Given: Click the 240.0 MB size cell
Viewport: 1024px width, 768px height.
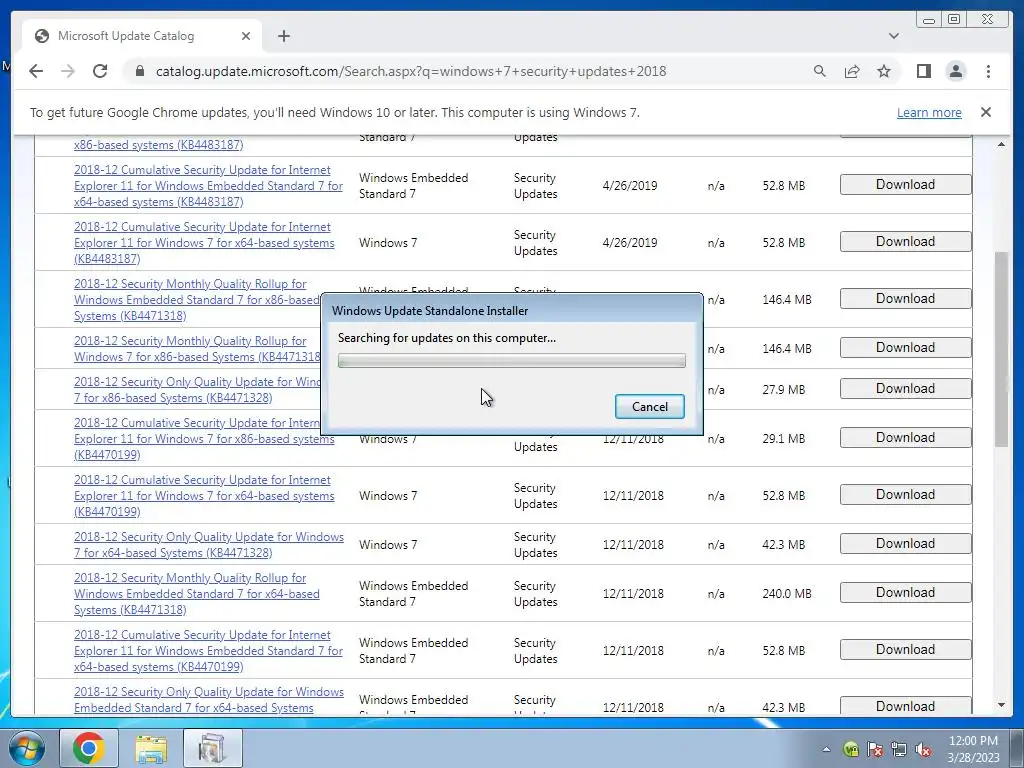Looking at the screenshot, I should coord(786,594).
